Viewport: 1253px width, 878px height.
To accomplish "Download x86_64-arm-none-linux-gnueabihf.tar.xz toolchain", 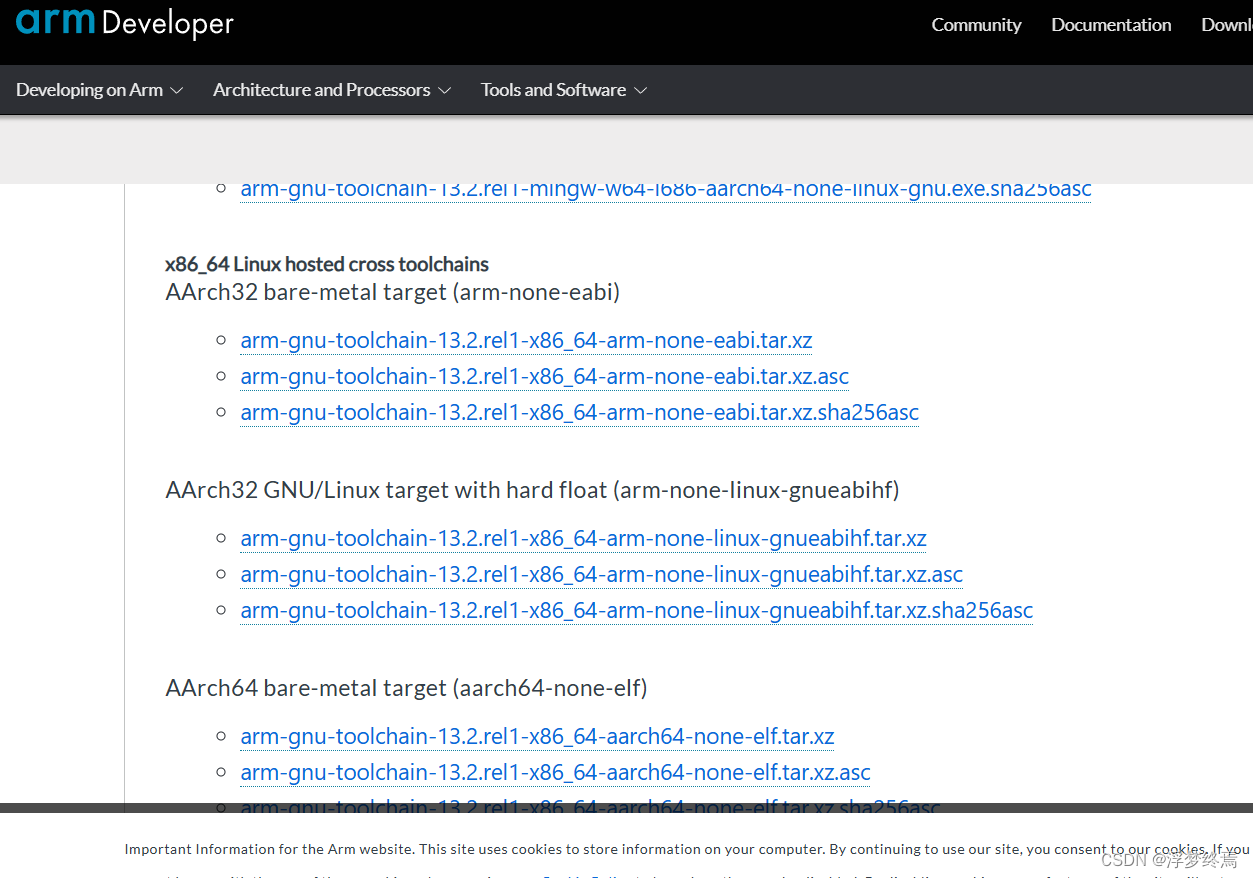I will point(583,538).
